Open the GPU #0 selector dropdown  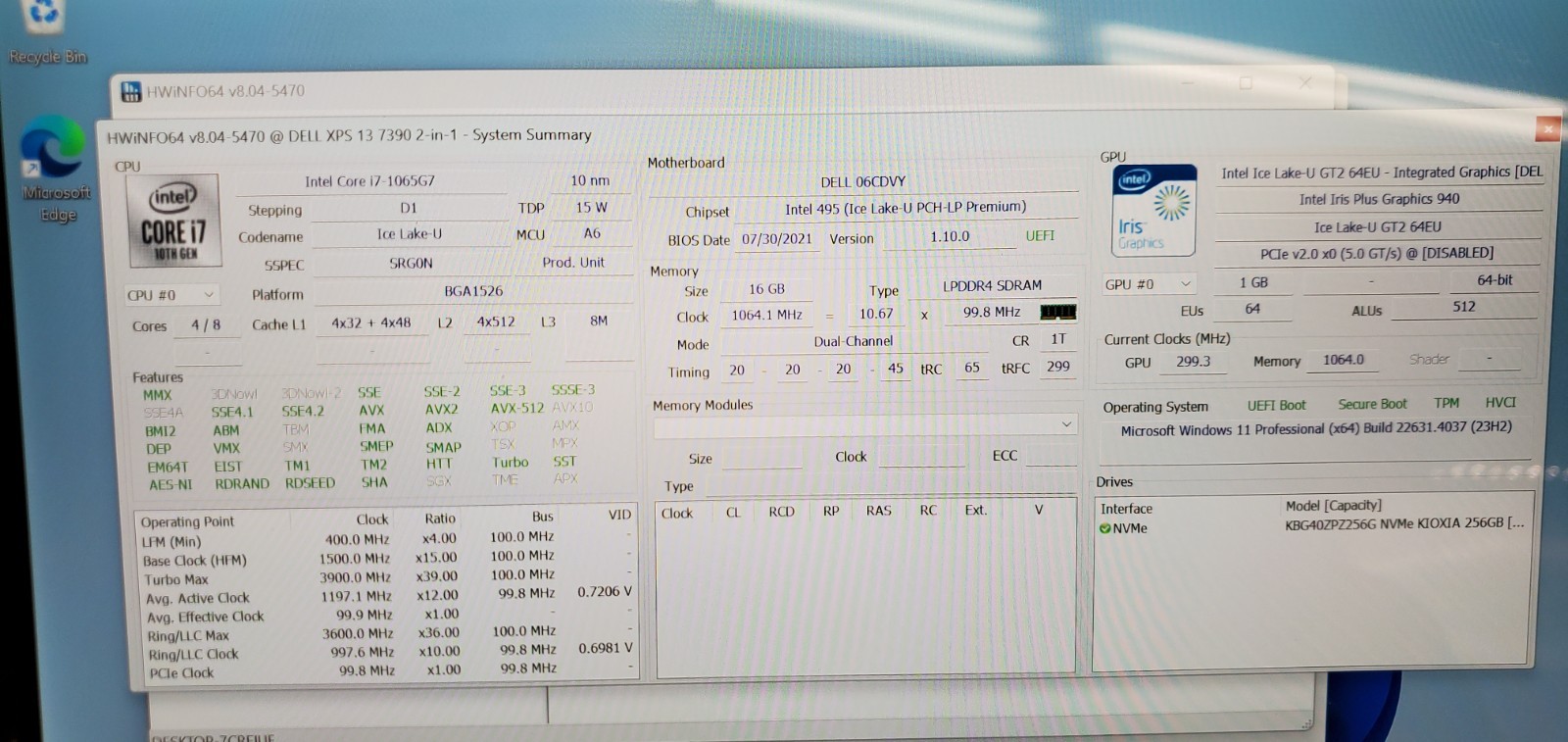pos(1149,284)
